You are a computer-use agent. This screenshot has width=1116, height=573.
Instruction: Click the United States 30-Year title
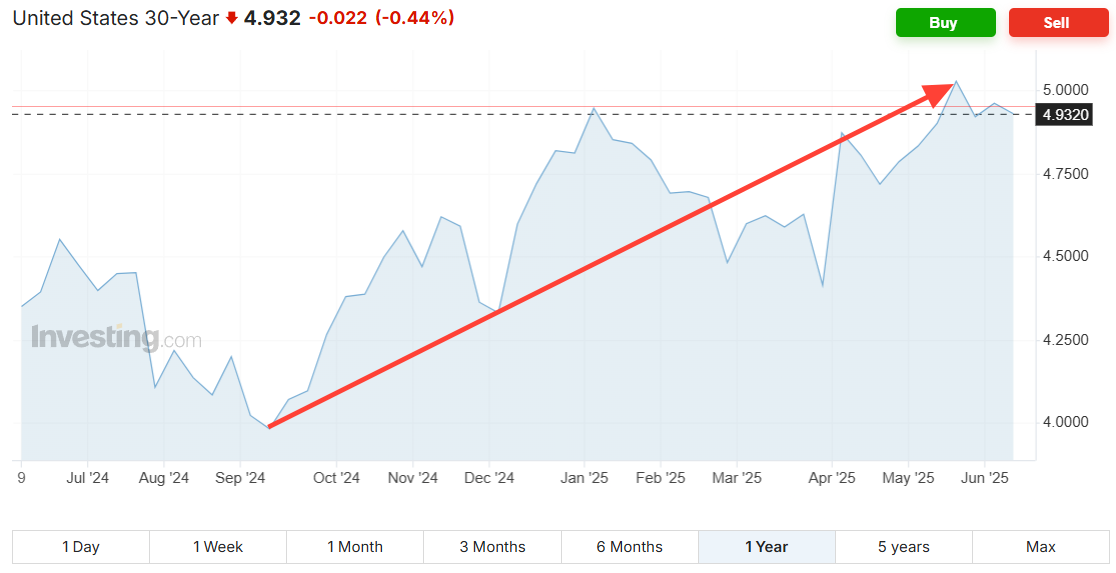tap(116, 18)
